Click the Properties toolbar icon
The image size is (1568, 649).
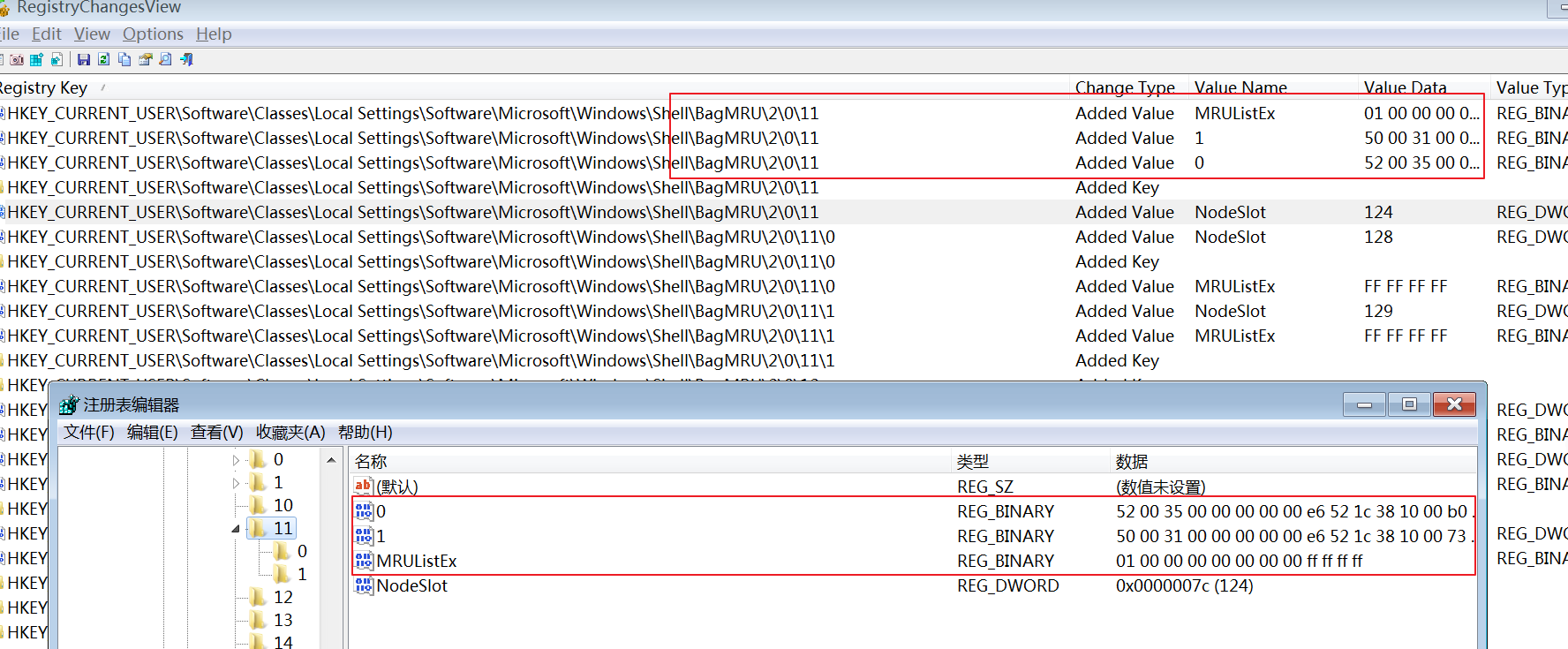[x=146, y=60]
